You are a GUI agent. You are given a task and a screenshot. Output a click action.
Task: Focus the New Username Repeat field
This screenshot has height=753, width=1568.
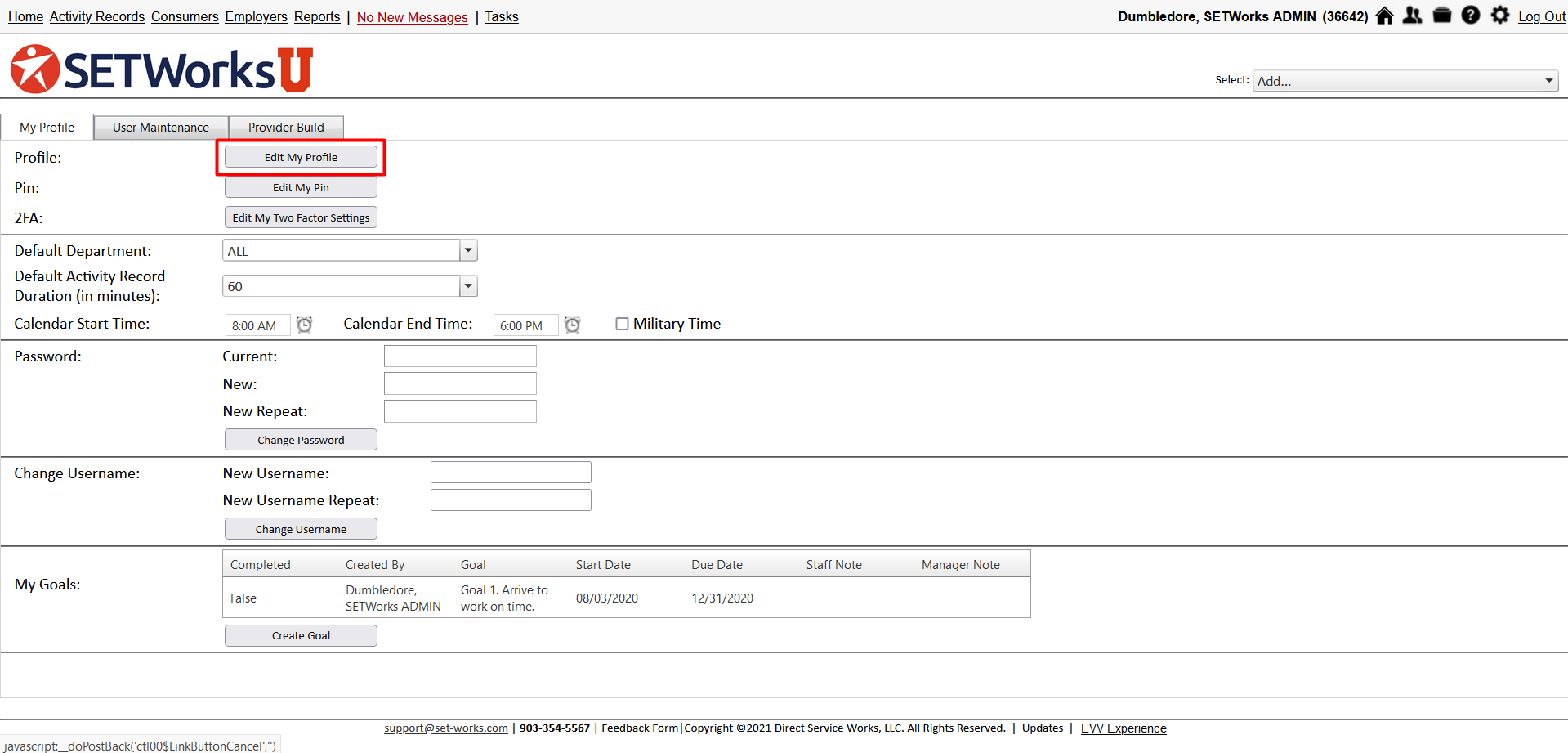[511, 500]
